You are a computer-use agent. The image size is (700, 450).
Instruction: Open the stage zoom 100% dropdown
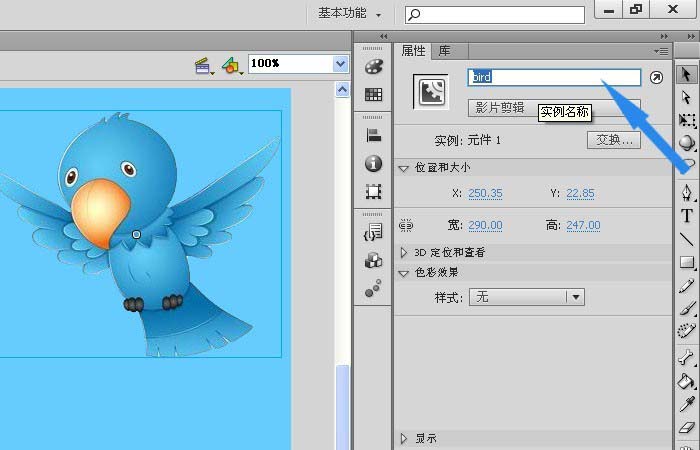pos(340,64)
